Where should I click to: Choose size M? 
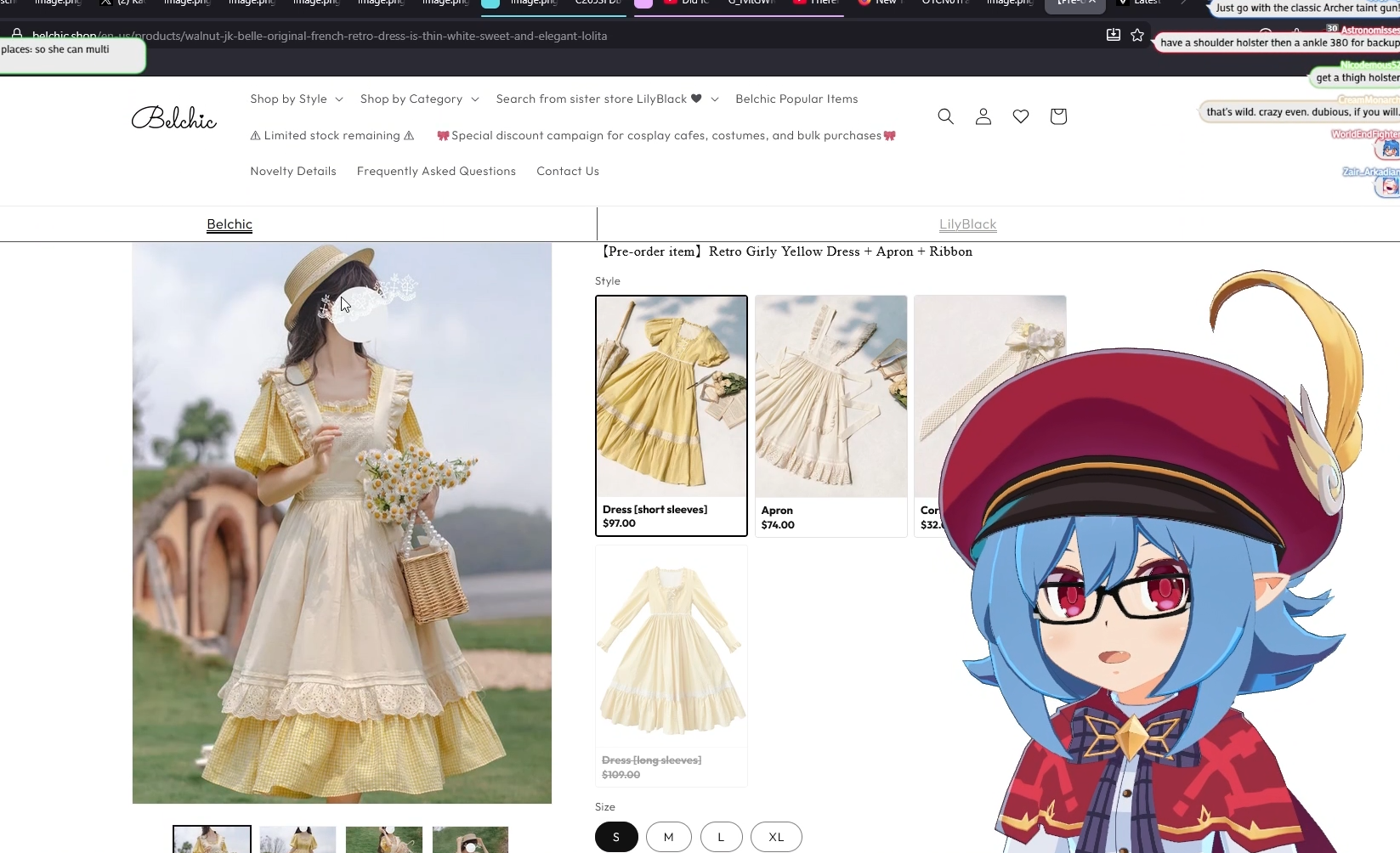(x=669, y=837)
